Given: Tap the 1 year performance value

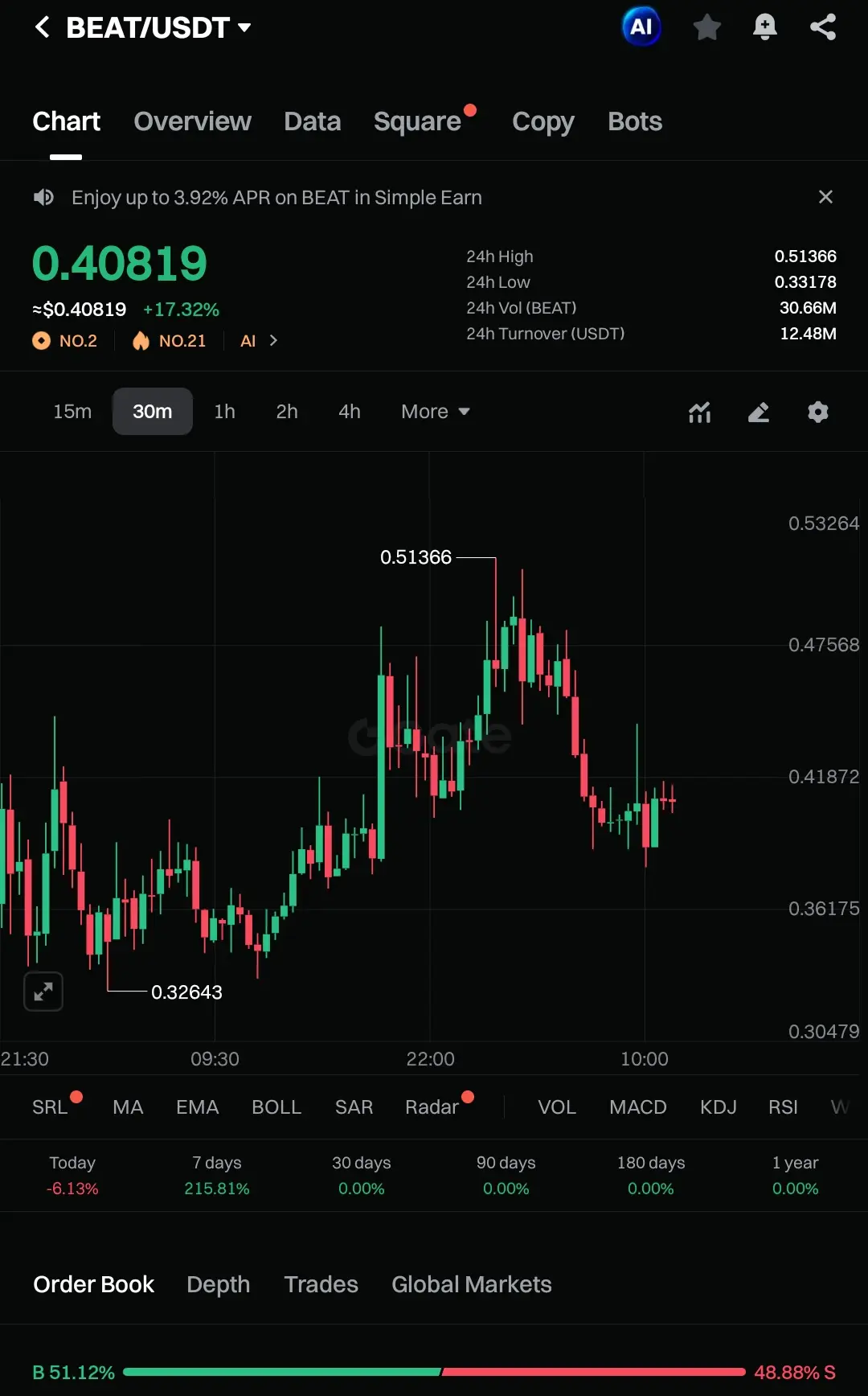Looking at the screenshot, I should pyautogui.click(x=796, y=1189).
